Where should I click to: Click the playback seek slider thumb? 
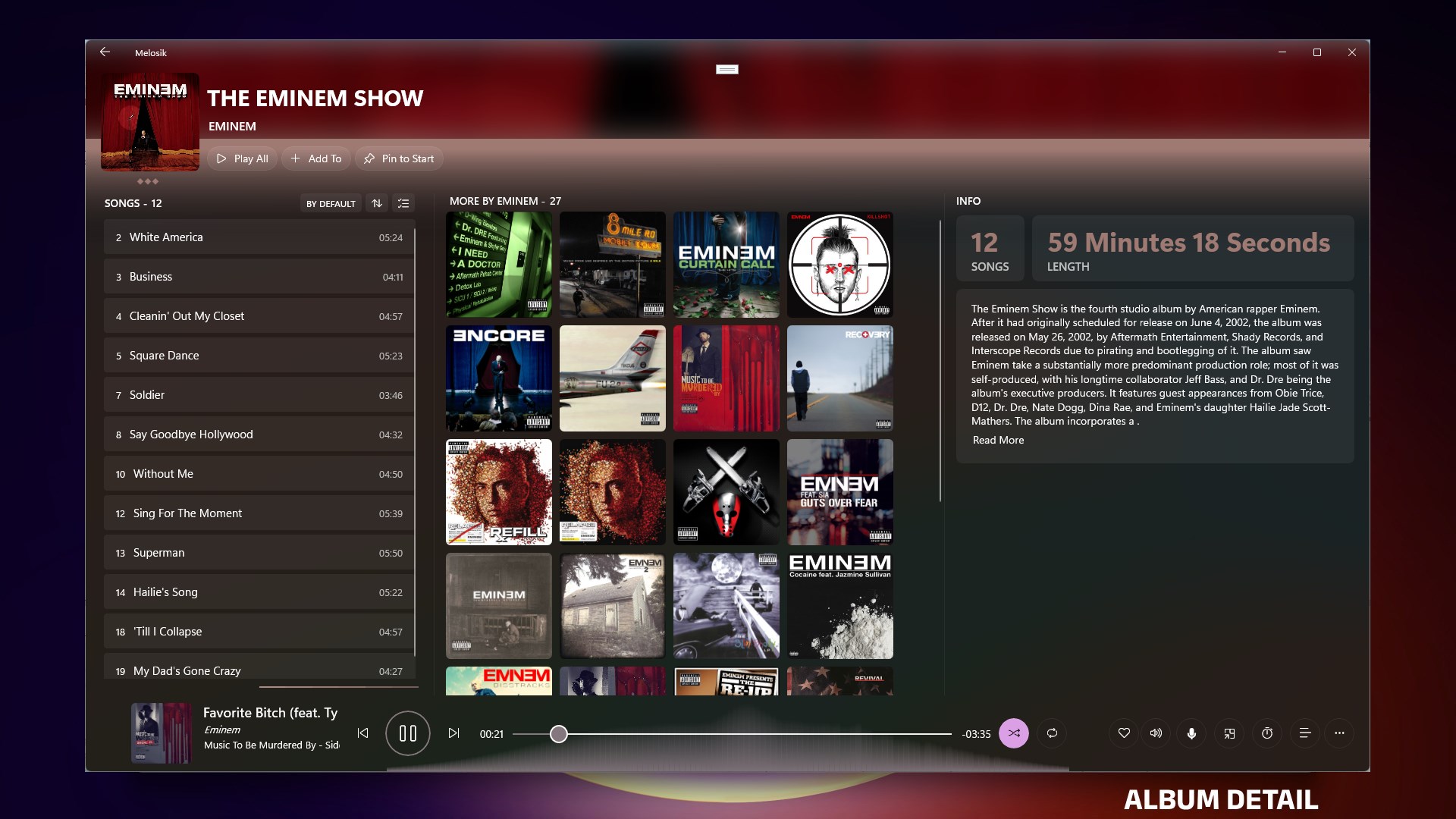(x=559, y=733)
